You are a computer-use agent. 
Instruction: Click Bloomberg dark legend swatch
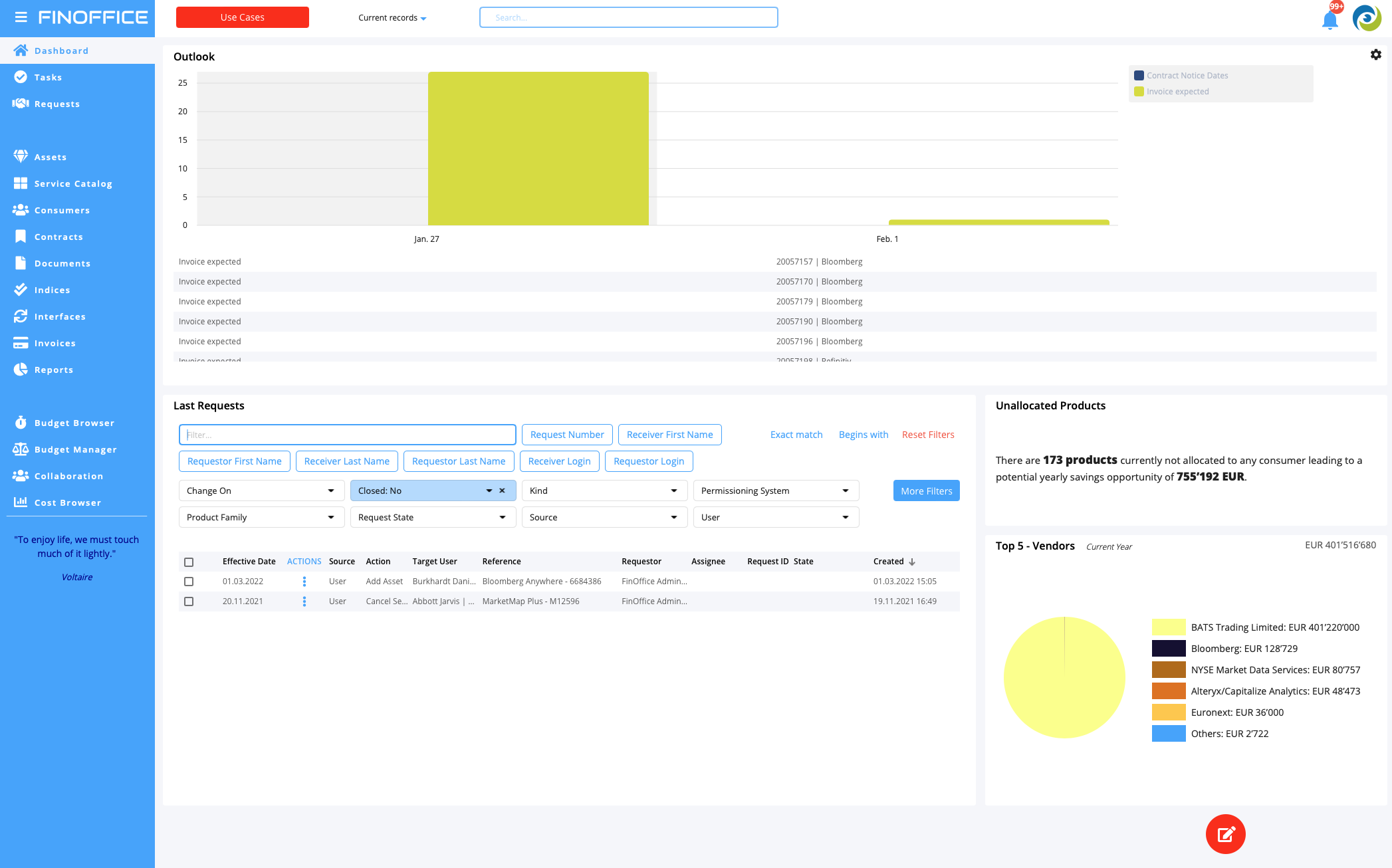pos(1169,649)
